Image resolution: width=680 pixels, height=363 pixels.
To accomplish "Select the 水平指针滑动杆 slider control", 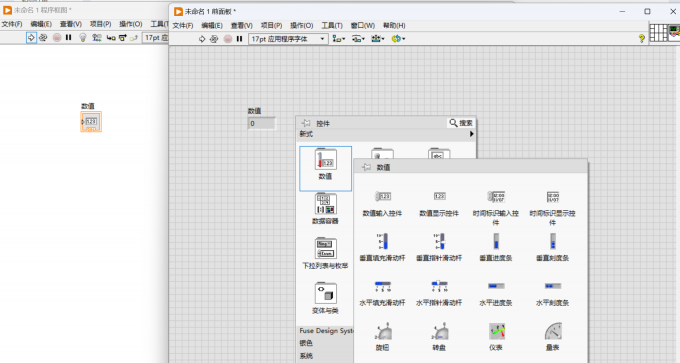I will (x=439, y=294).
